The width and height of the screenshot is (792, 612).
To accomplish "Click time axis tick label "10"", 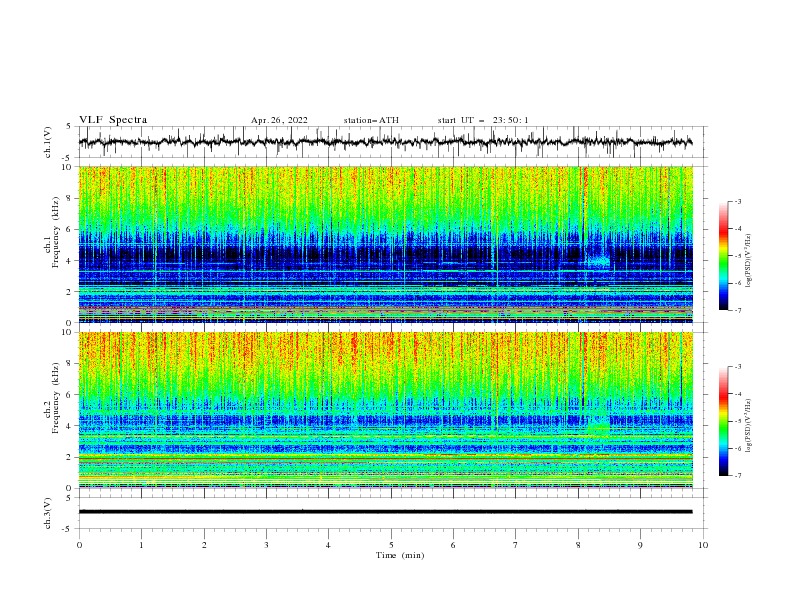I will 703,545.
